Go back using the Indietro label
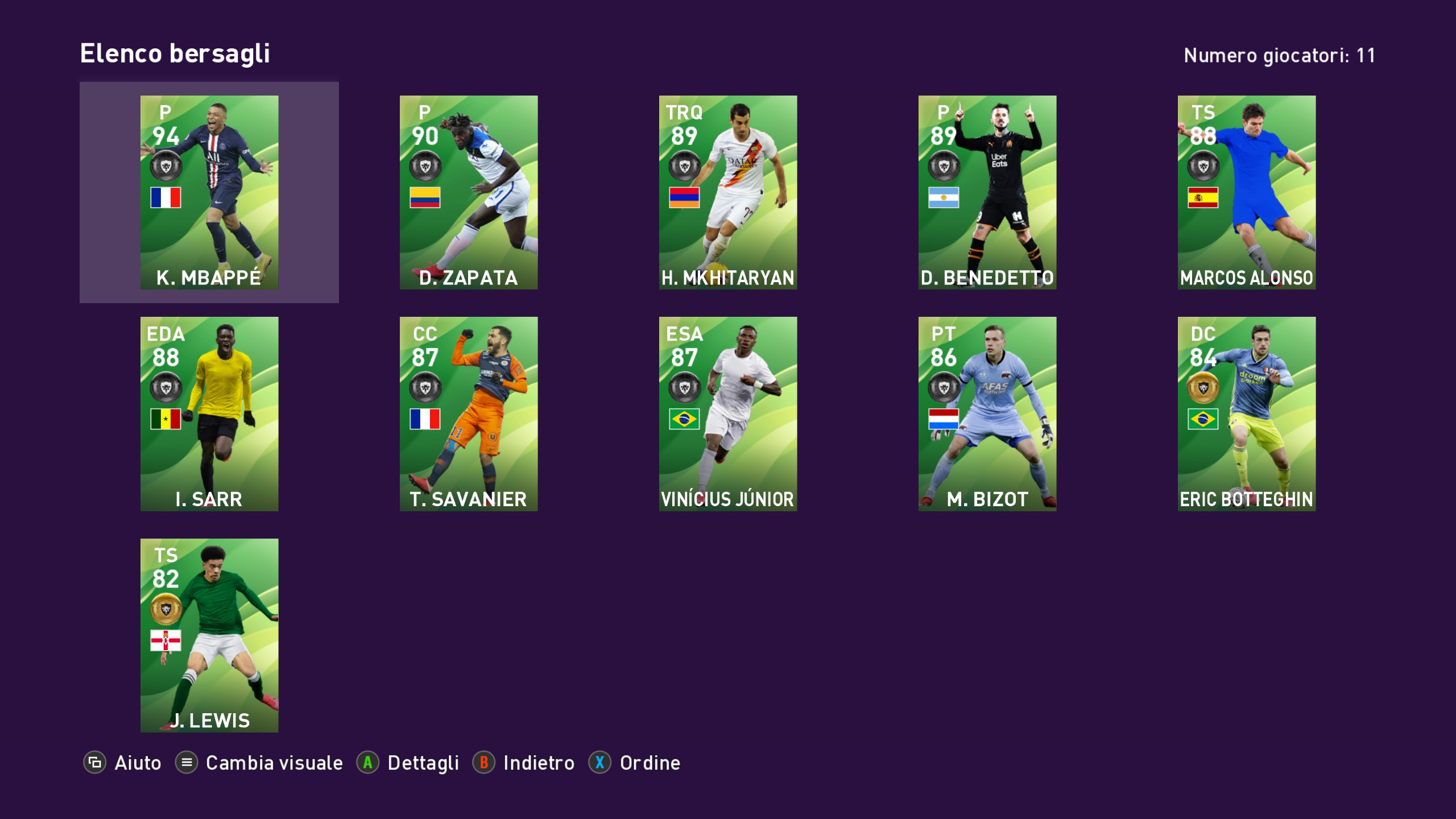Viewport: 1456px width, 819px height. [539, 763]
